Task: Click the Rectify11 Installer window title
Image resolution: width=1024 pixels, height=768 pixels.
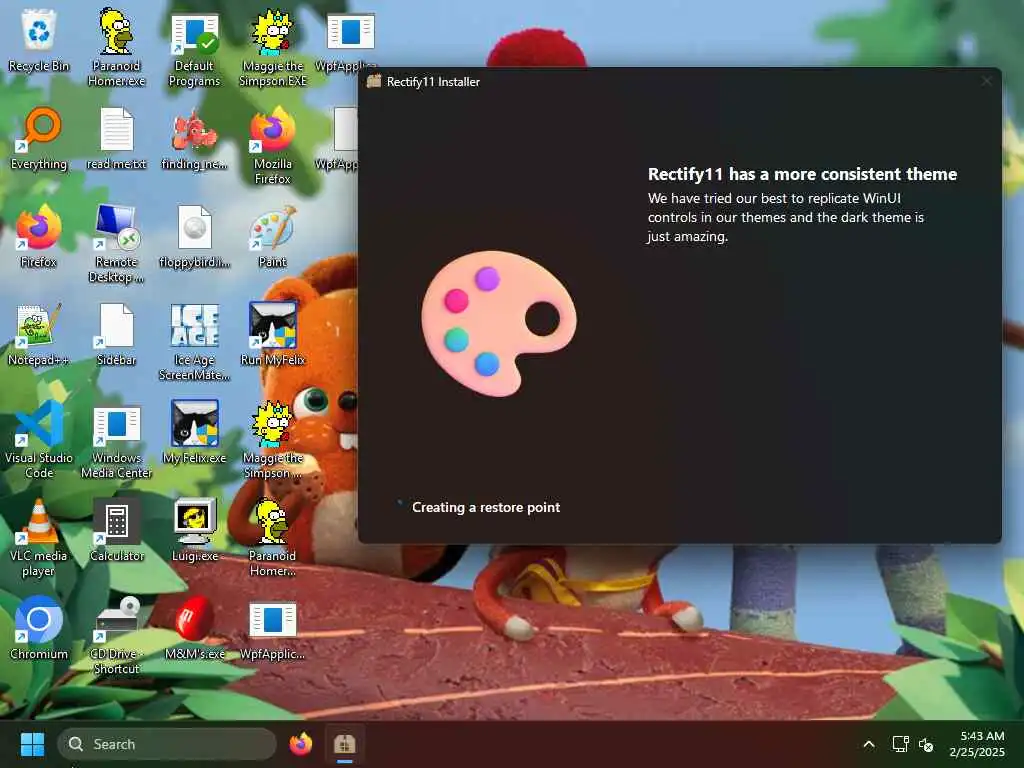Action: (x=433, y=82)
